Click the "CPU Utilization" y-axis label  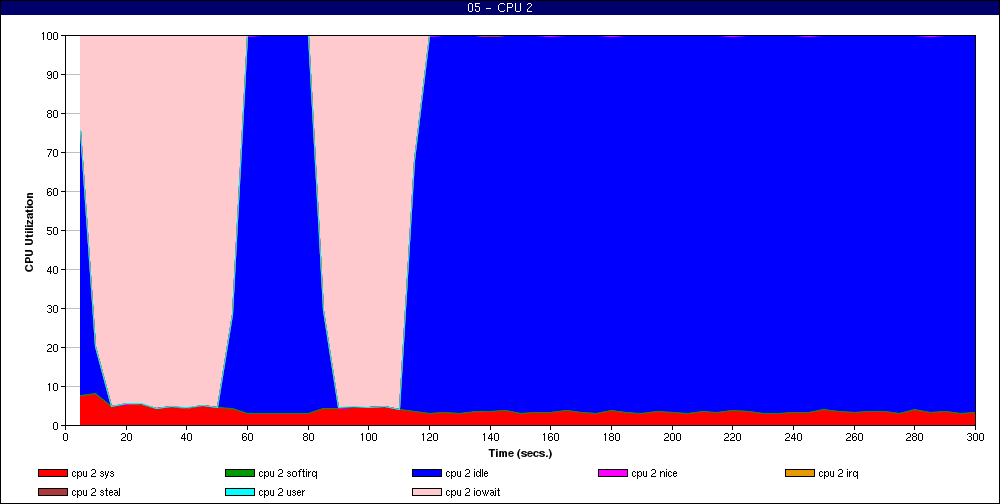[29, 230]
